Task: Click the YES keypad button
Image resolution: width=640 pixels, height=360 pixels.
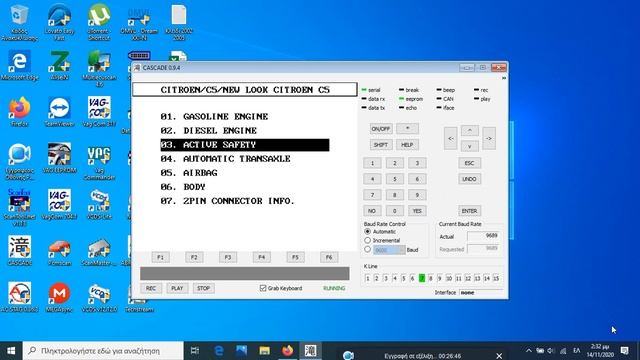Action: [x=417, y=211]
